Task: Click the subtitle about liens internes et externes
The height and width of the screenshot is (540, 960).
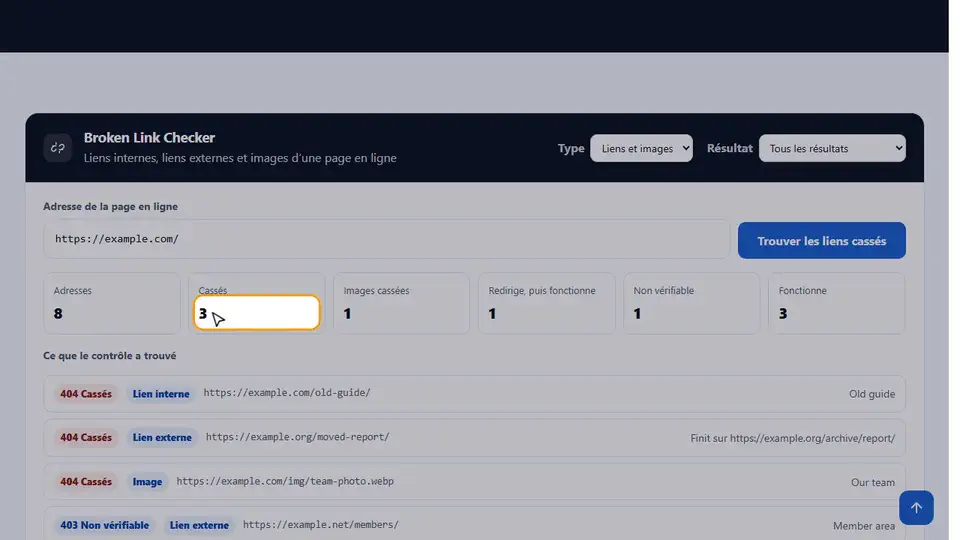Action: (x=240, y=158)
